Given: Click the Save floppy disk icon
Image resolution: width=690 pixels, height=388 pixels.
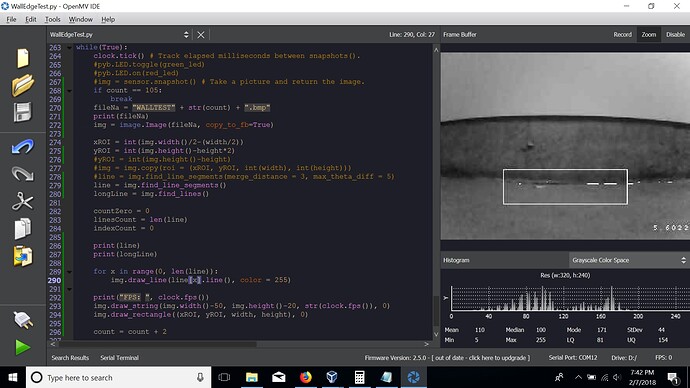Looking at the screenshot, I should [23, 112].
